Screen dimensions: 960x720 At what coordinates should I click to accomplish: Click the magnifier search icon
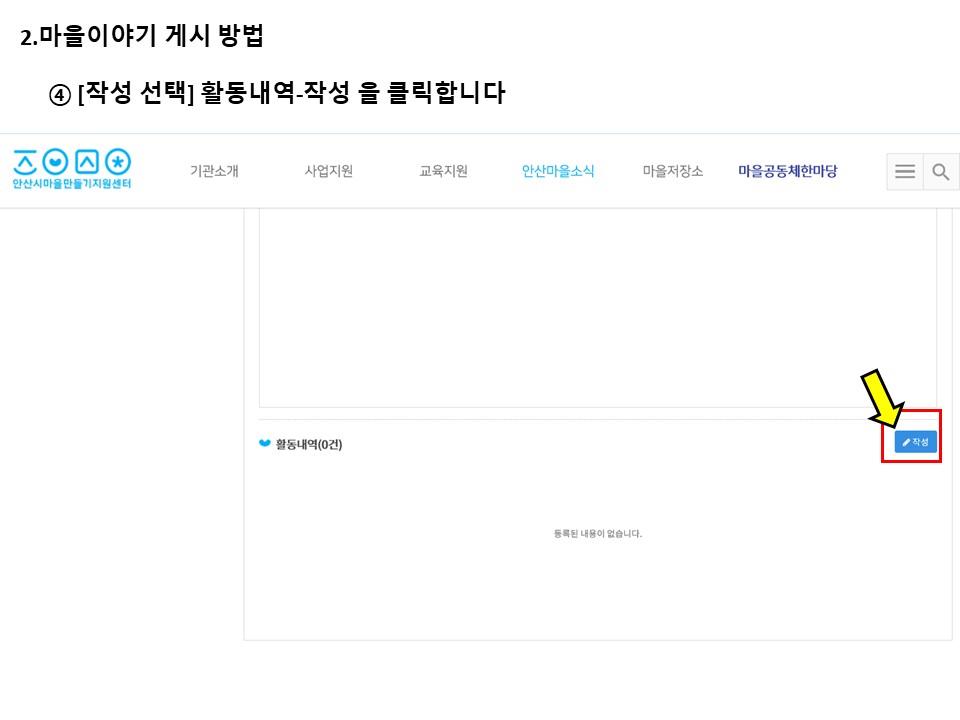tap(941, 172)
